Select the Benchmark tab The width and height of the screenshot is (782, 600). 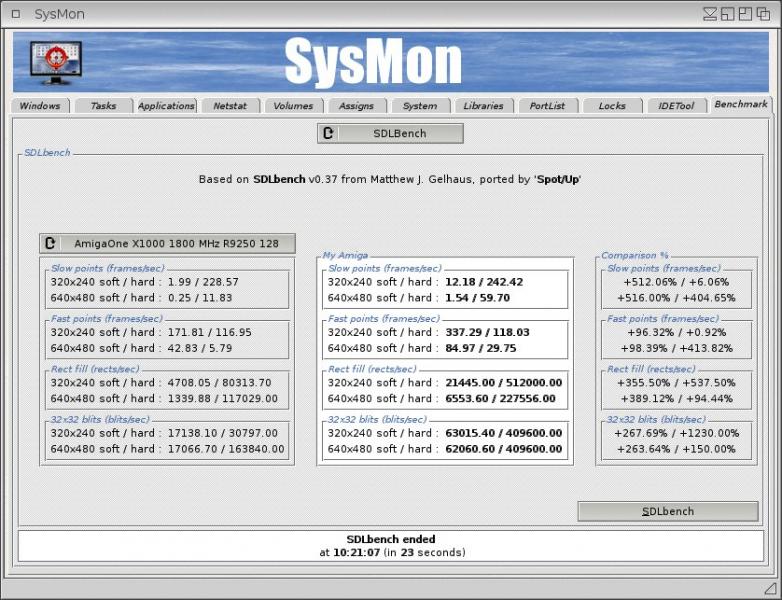741,104
